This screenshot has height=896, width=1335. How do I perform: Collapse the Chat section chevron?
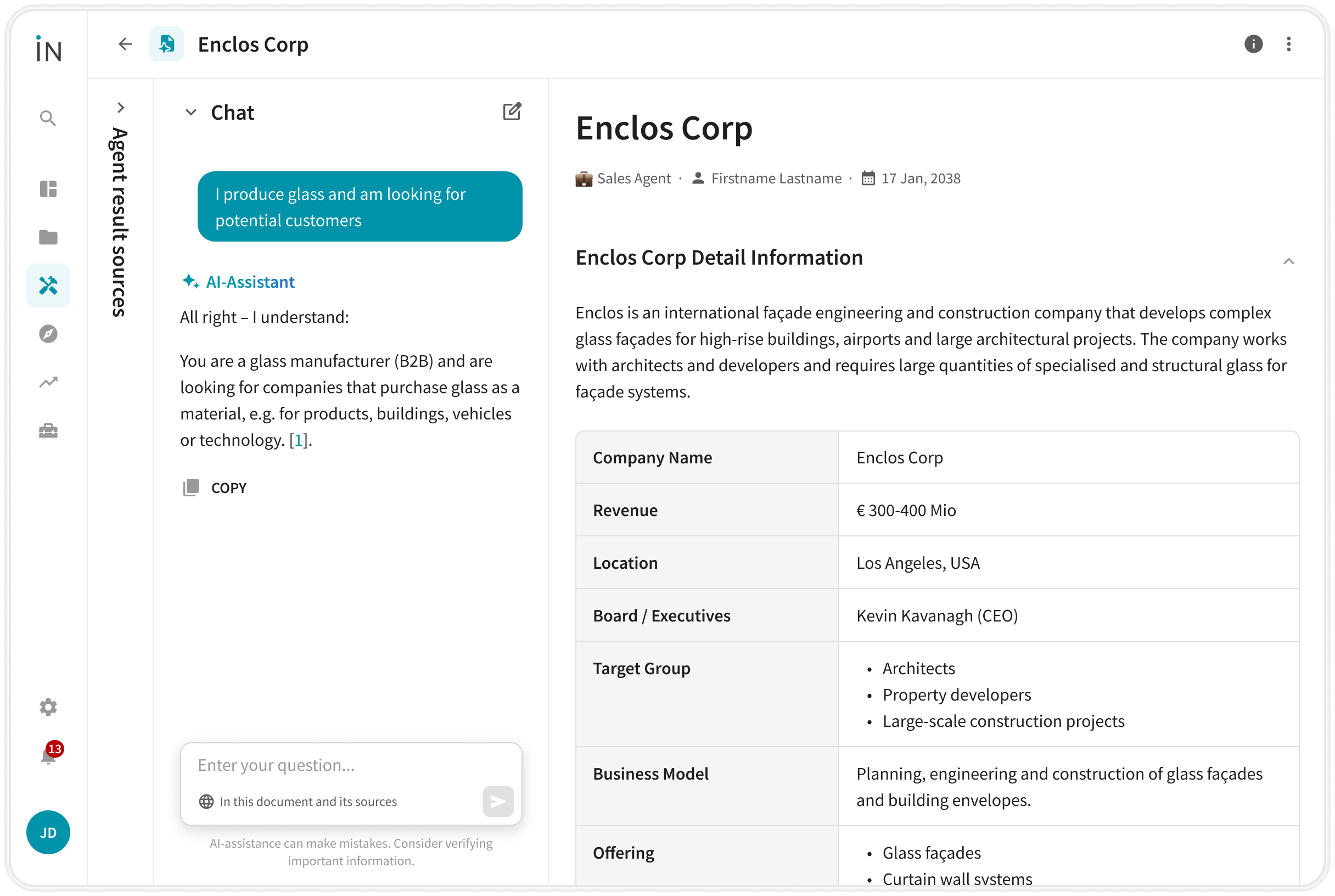191,113
